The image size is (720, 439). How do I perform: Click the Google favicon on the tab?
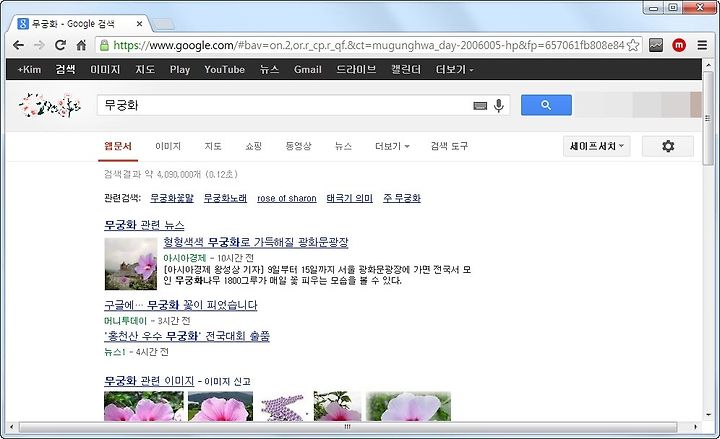point(22,23)
